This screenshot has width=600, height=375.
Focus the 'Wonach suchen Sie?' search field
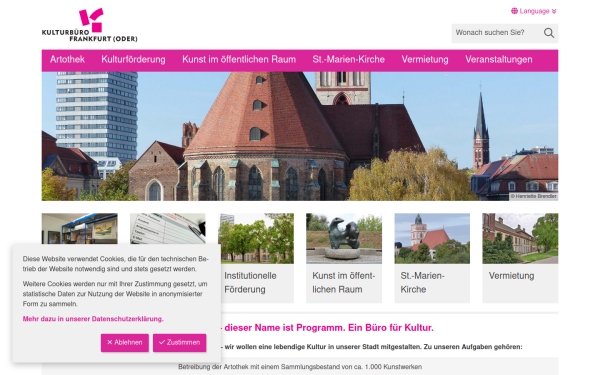tap(496, 33)
